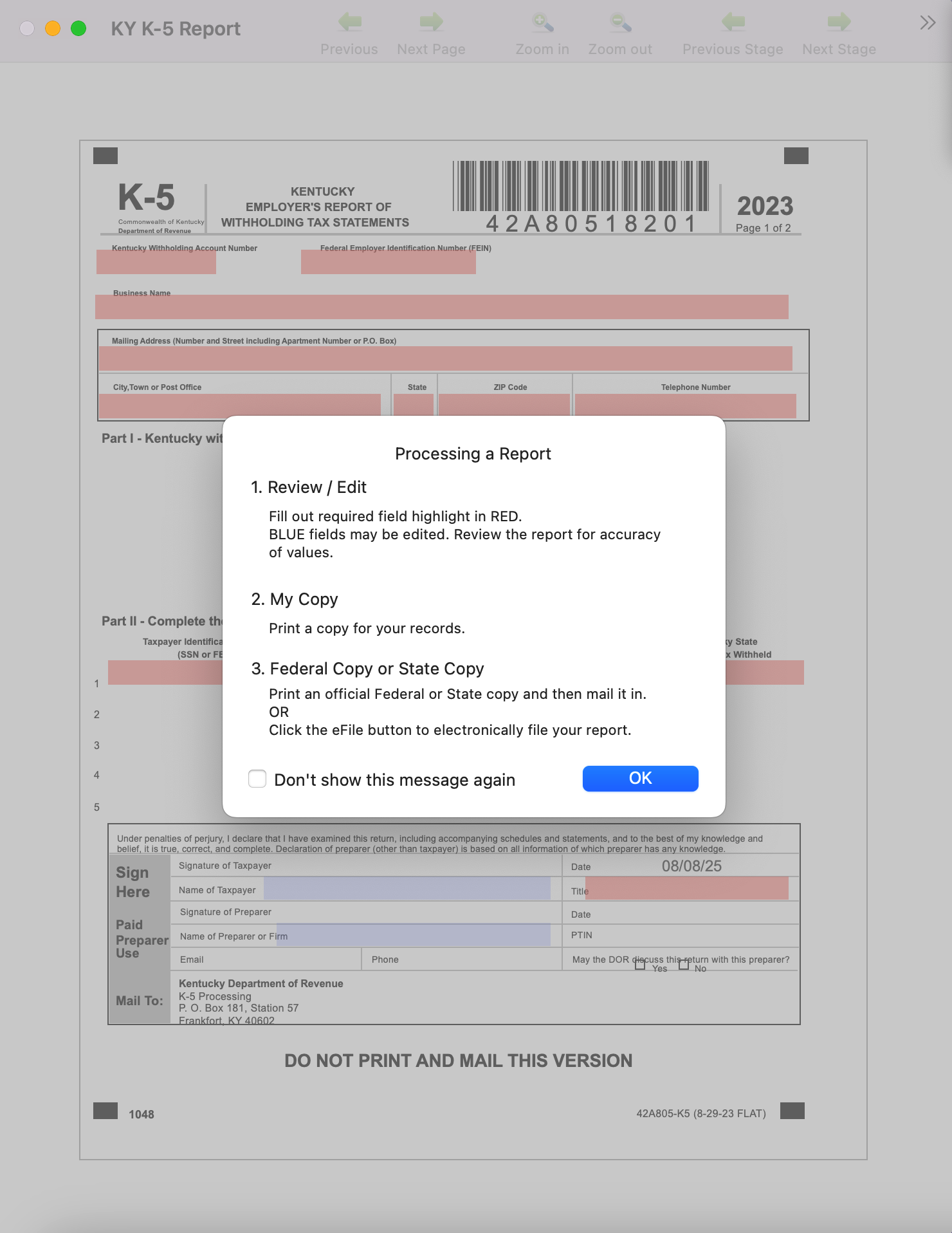This screenshot has width=952, height=1233.
Task: Expand toolbar overflow double-chevron
Action: pos(927,23)
